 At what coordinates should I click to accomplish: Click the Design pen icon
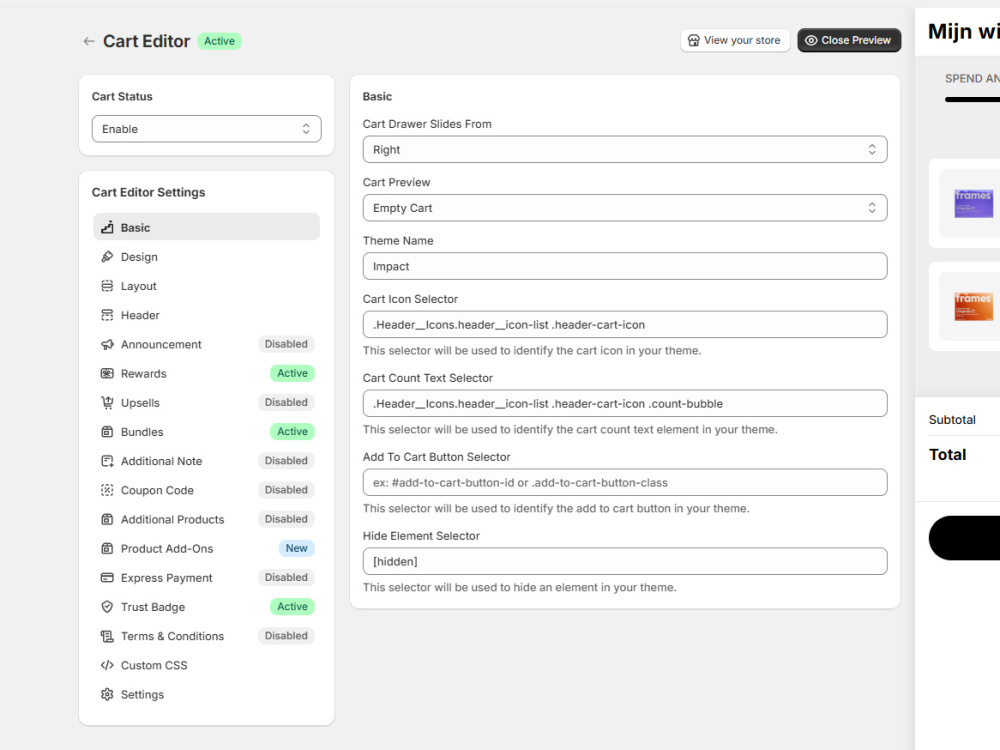(107, 257)
